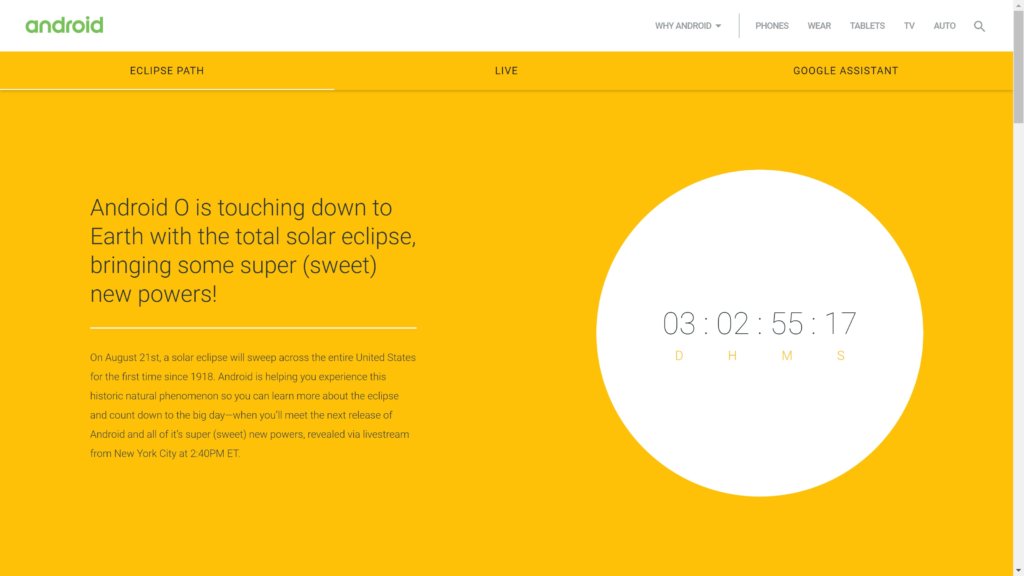
Task: Click the days value 03 in countdown
Action: click(679, 324)
